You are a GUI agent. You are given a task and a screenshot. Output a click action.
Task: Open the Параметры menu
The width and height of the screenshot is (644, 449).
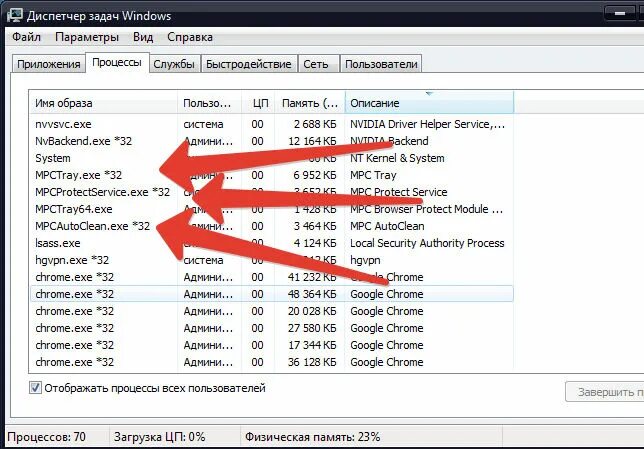pos(87,37)
